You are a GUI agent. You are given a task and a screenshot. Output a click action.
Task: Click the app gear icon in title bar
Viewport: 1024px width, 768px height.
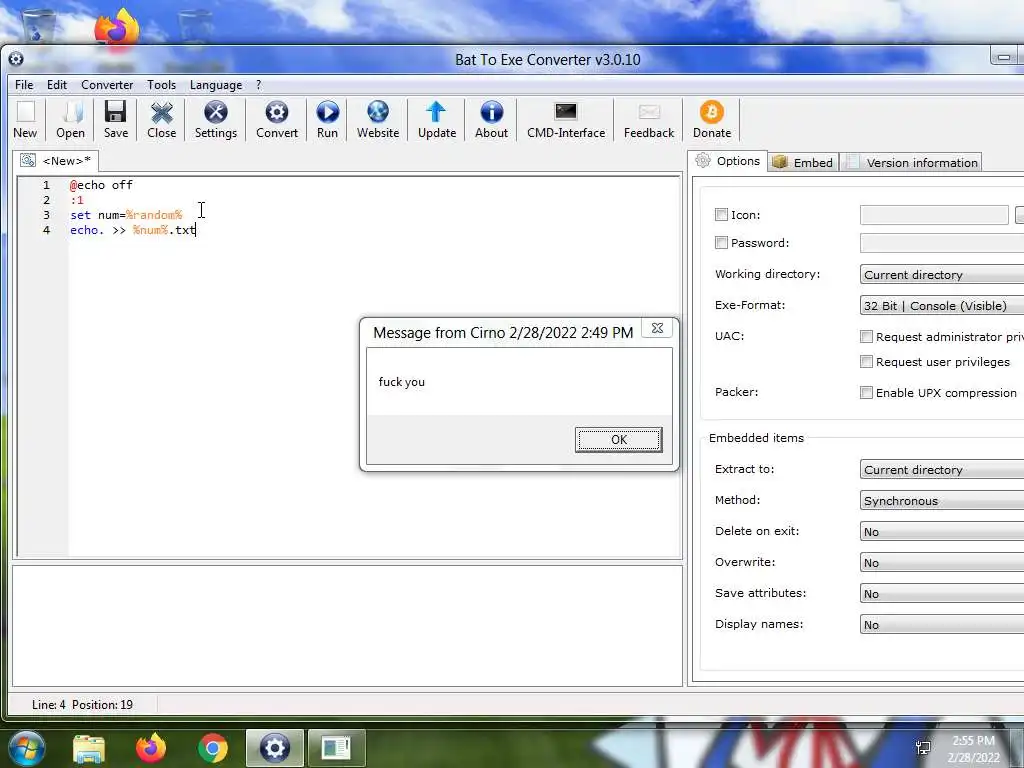point(16,59)
